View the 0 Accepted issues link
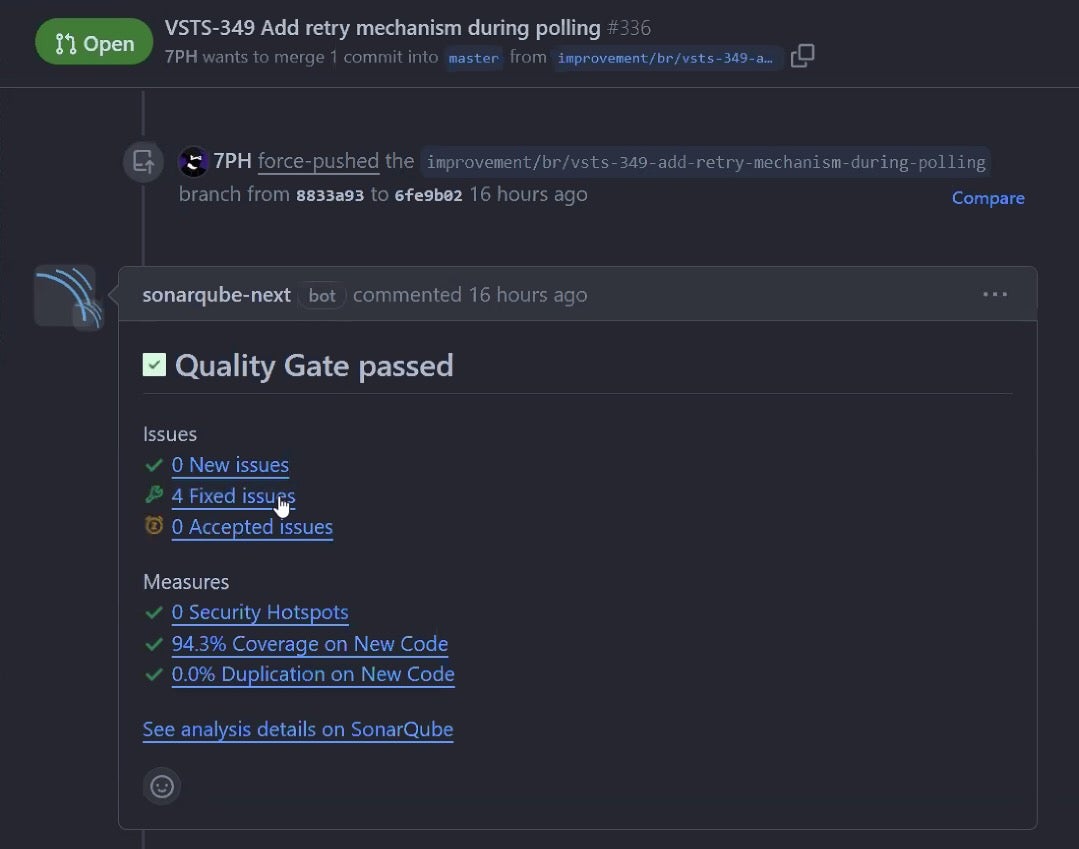Image resolution: width=1079 pixels, height=849 pixels. click(252, 526)
